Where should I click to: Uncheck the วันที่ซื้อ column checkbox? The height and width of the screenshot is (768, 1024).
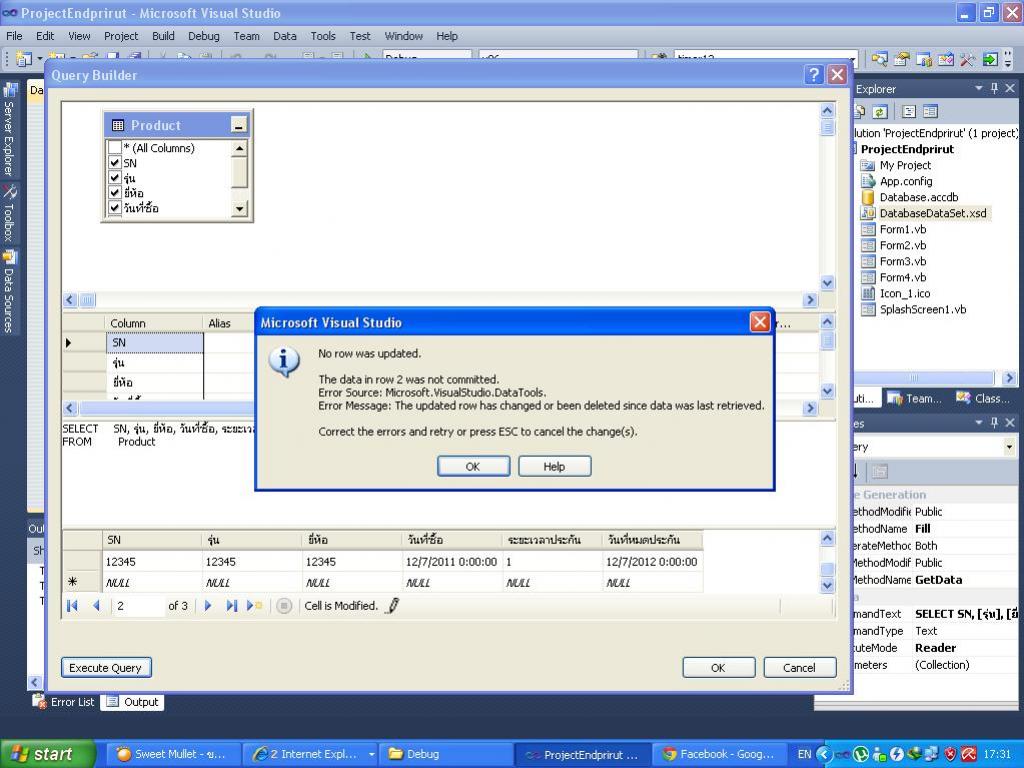point(115,208)
